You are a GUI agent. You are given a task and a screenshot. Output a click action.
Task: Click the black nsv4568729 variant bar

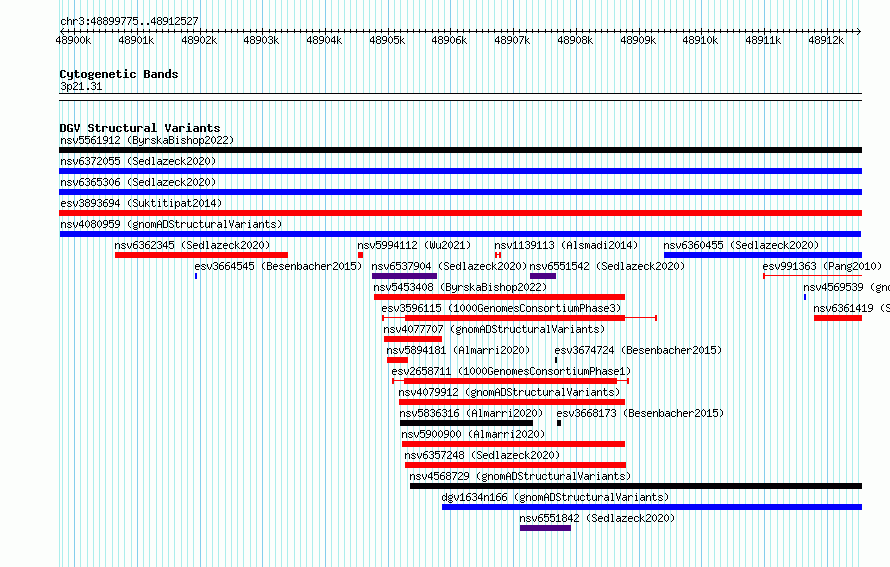[x=636, y=486]
